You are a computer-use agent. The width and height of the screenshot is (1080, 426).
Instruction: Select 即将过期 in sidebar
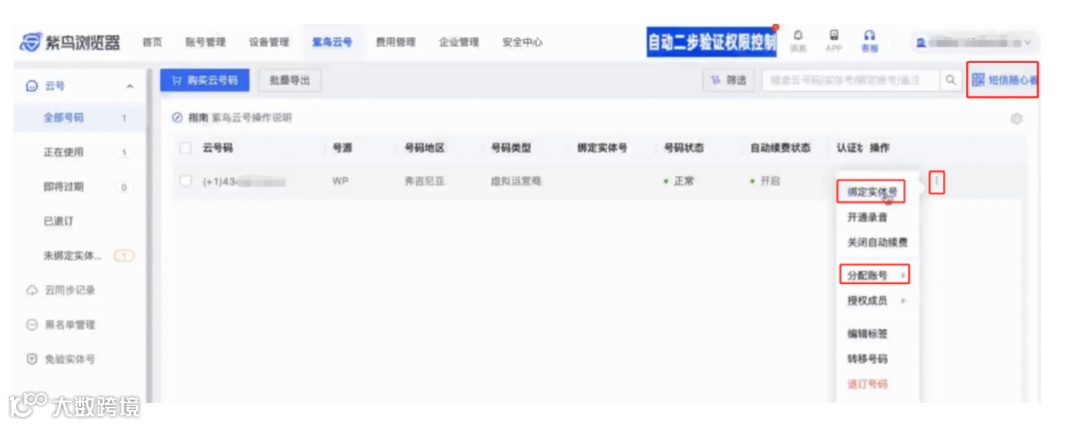[x=63, y=187]
